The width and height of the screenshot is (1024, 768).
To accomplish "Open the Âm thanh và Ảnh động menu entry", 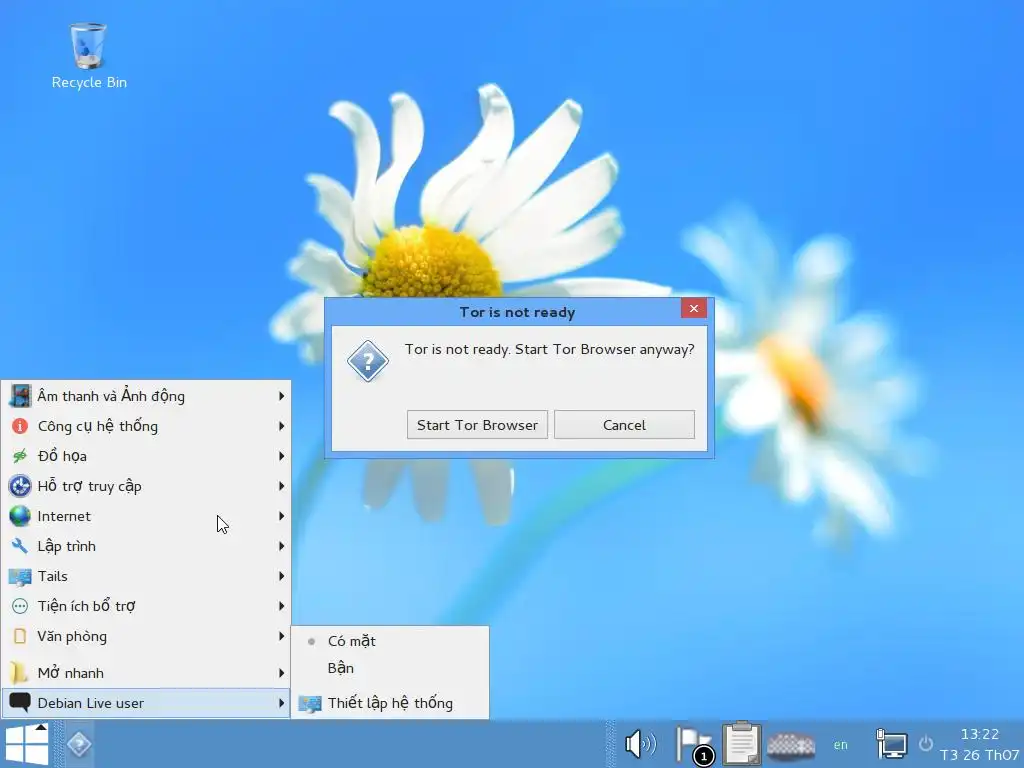I will coord(146,396).
